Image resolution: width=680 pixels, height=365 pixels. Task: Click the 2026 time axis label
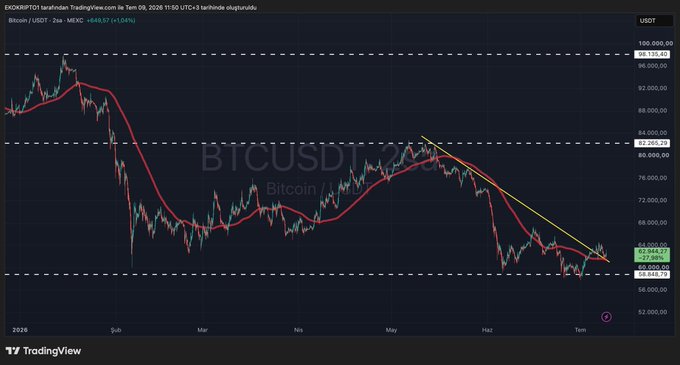click(x=20, y=330)
